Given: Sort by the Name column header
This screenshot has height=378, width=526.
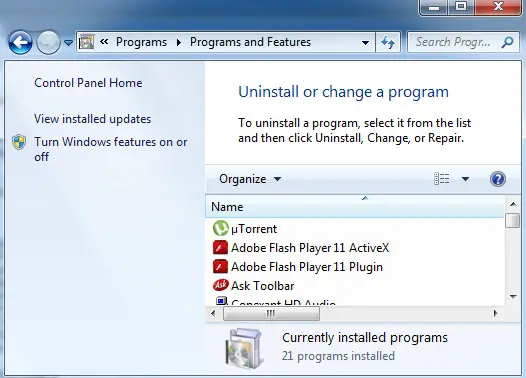Looking at the screenshot, I should 355,207.
